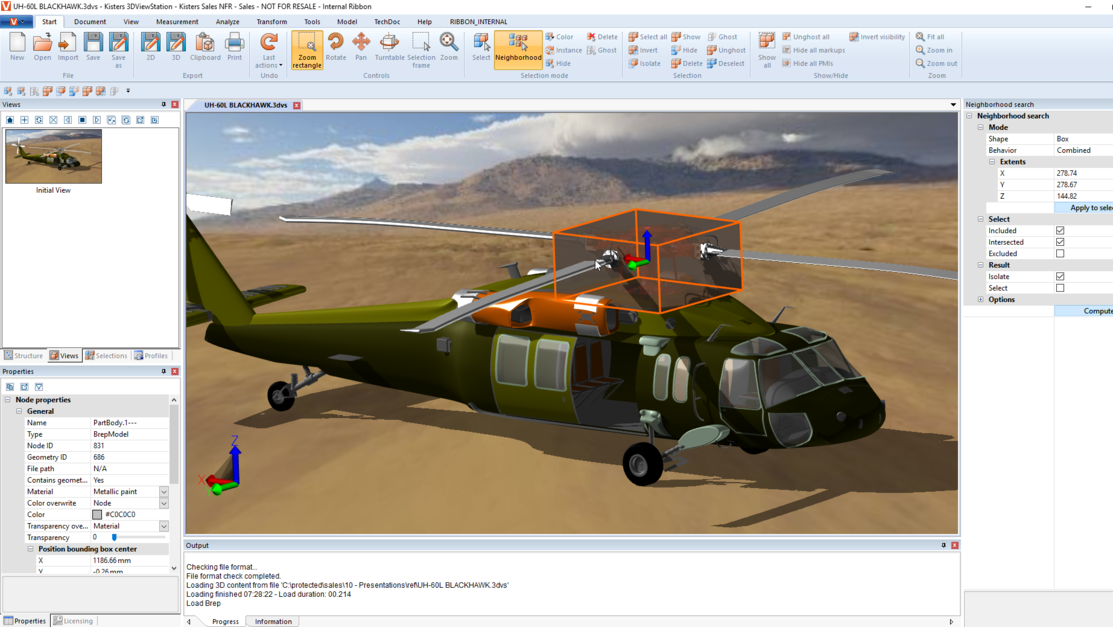Start Turntable rotation mode

(390, 47)
